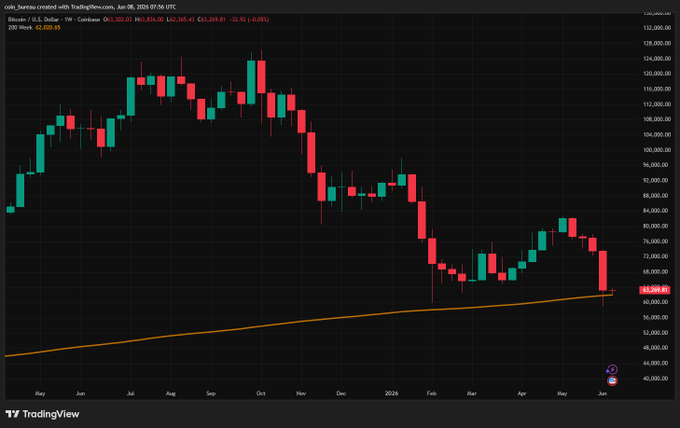Click the Nov label on time axis
The height and width of the screenshot is (428, 680).
[301, 394]
